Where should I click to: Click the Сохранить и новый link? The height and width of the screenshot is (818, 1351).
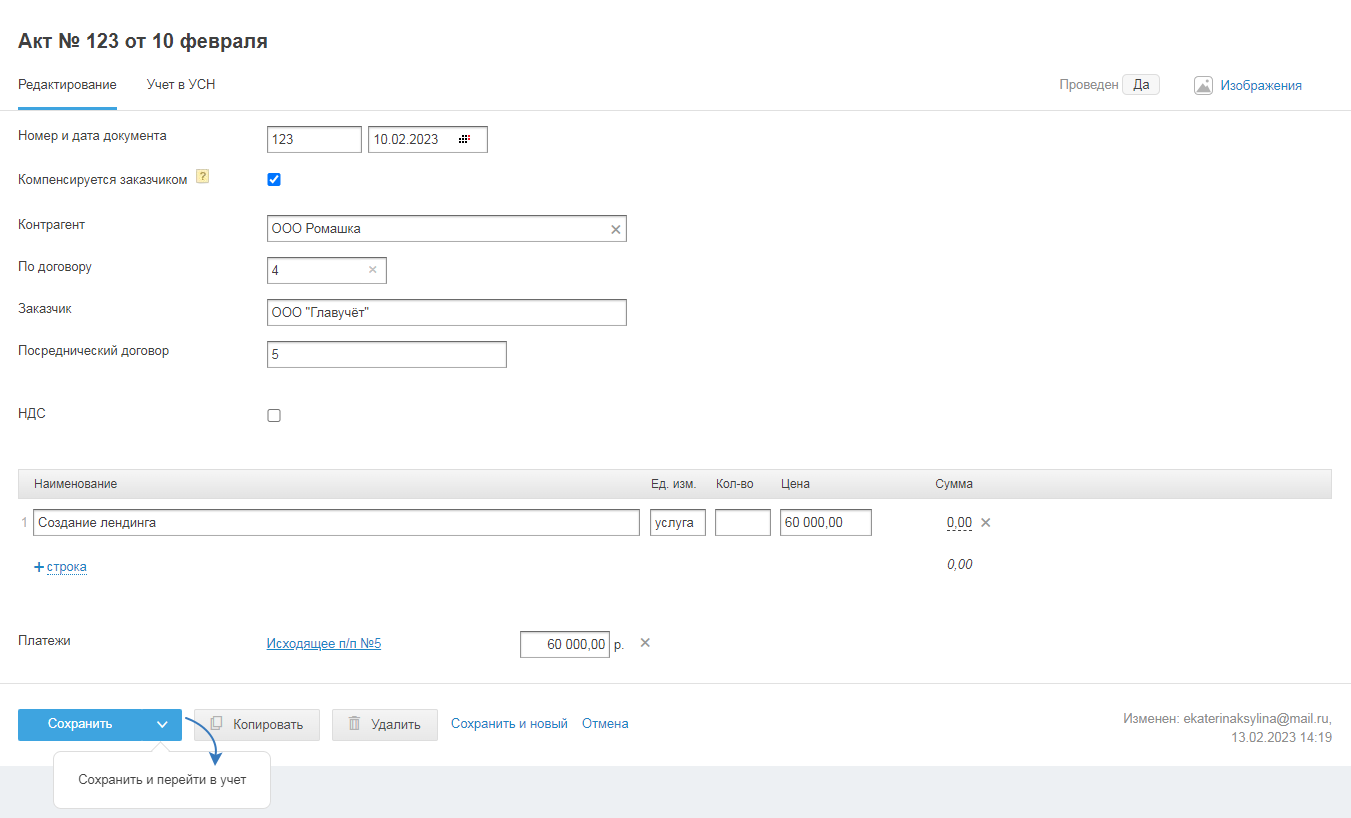click(x=509, y=724)
